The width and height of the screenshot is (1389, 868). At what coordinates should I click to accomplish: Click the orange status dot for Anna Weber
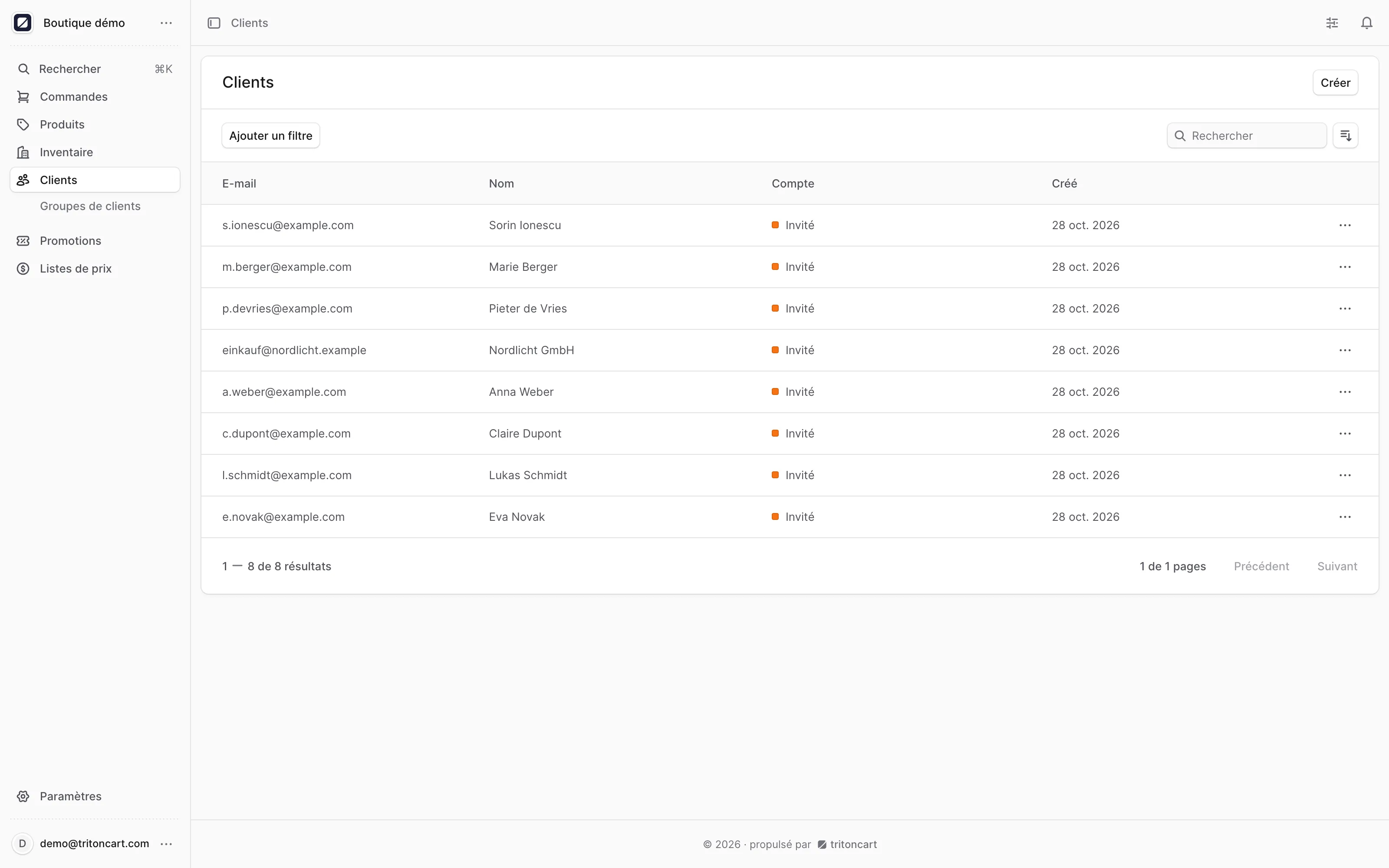coord(775,391)
